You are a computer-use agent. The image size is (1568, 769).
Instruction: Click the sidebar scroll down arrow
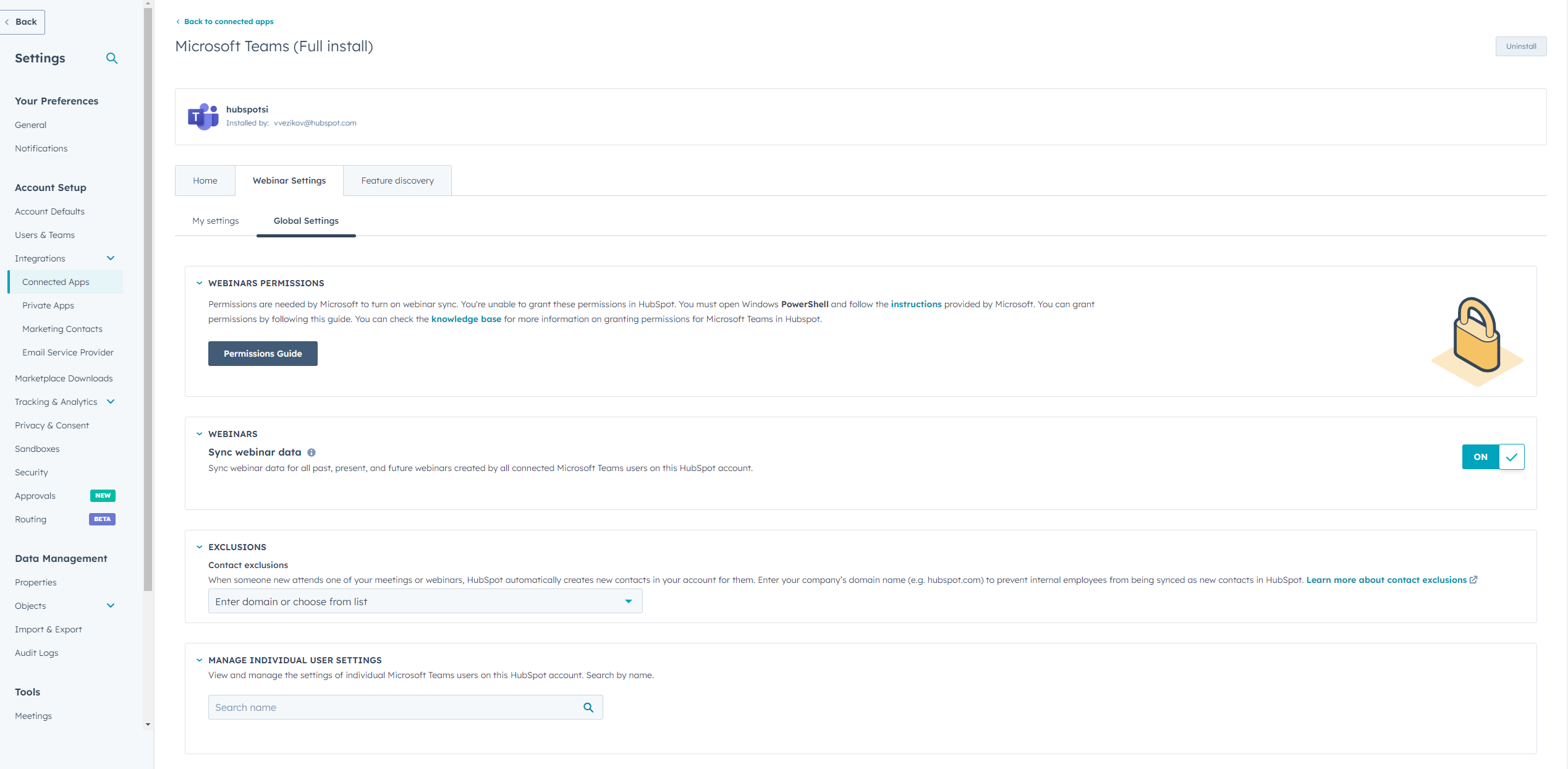[x=148, y=724]
